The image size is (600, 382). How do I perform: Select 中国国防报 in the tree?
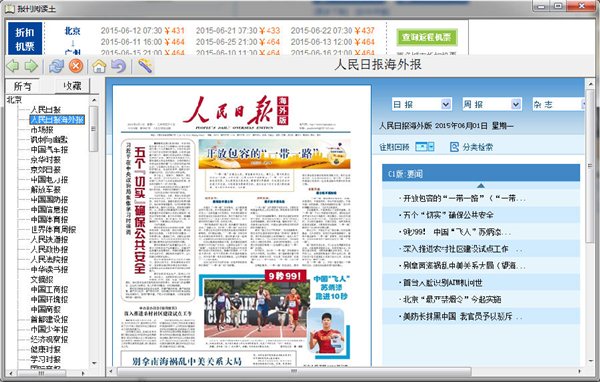coord(49,199)
